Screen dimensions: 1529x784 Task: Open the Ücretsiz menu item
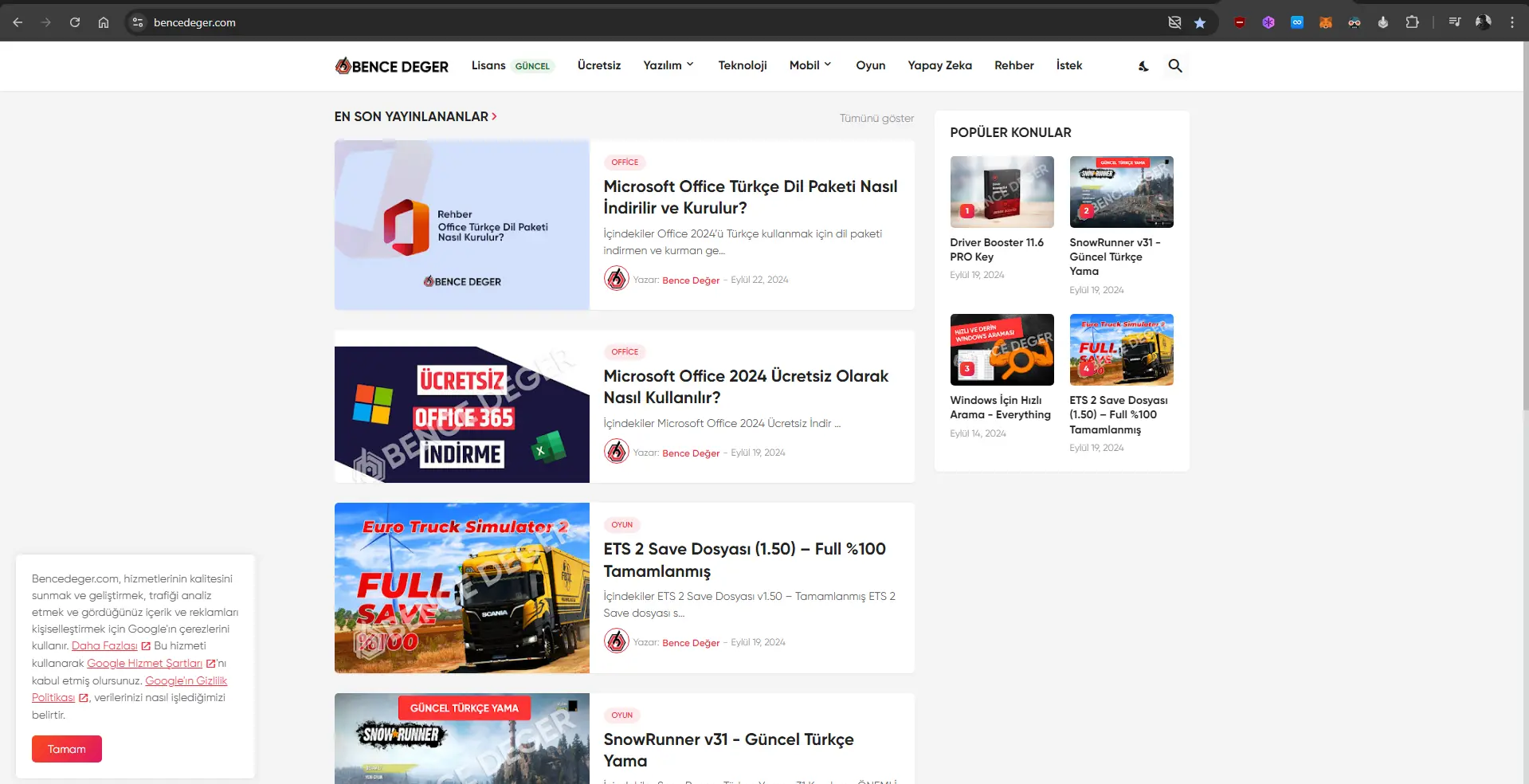click(x=599, y=65)
